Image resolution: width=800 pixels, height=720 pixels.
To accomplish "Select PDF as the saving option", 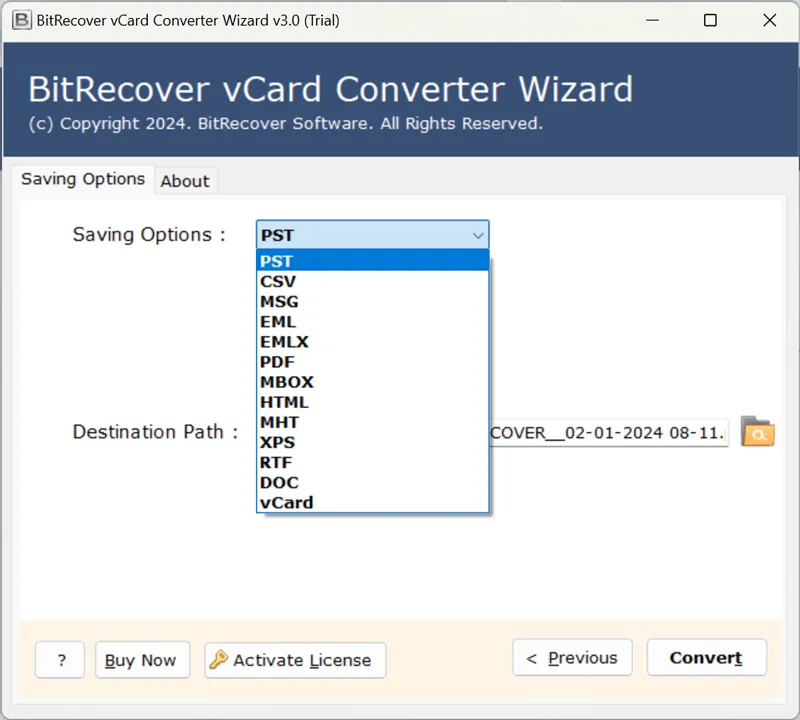I will click(x=372, y=362).
